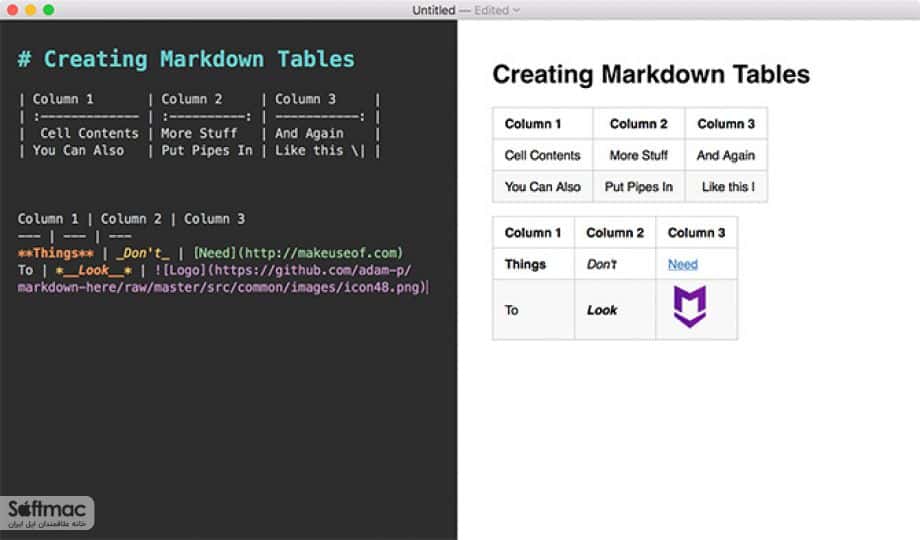Click 'Like this \|' text in editor
Screen dimensions: 920x540
pyautogui.click(x=320, y=150)
